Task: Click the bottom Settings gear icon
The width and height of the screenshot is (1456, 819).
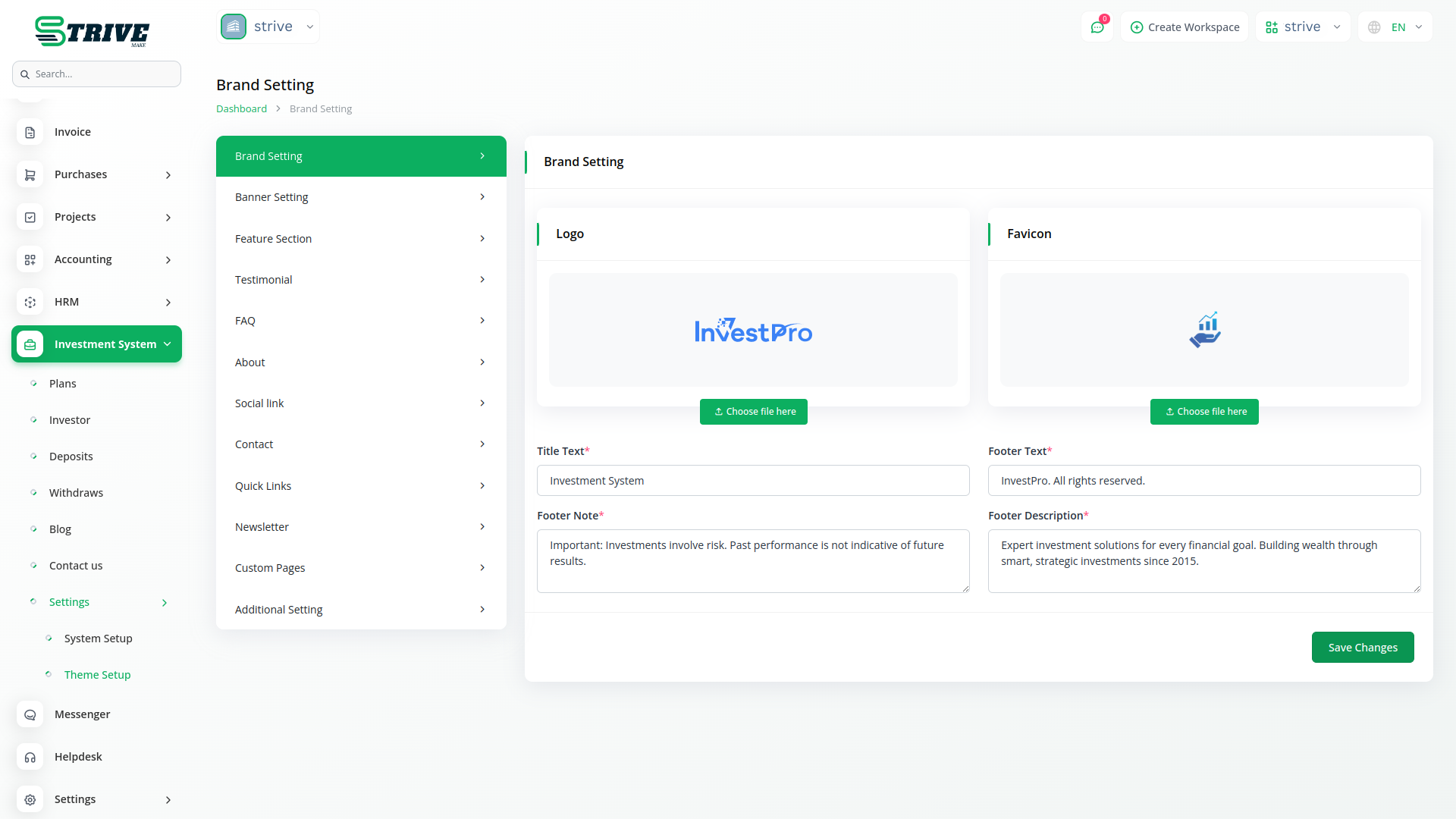Action: click(30, 799)
